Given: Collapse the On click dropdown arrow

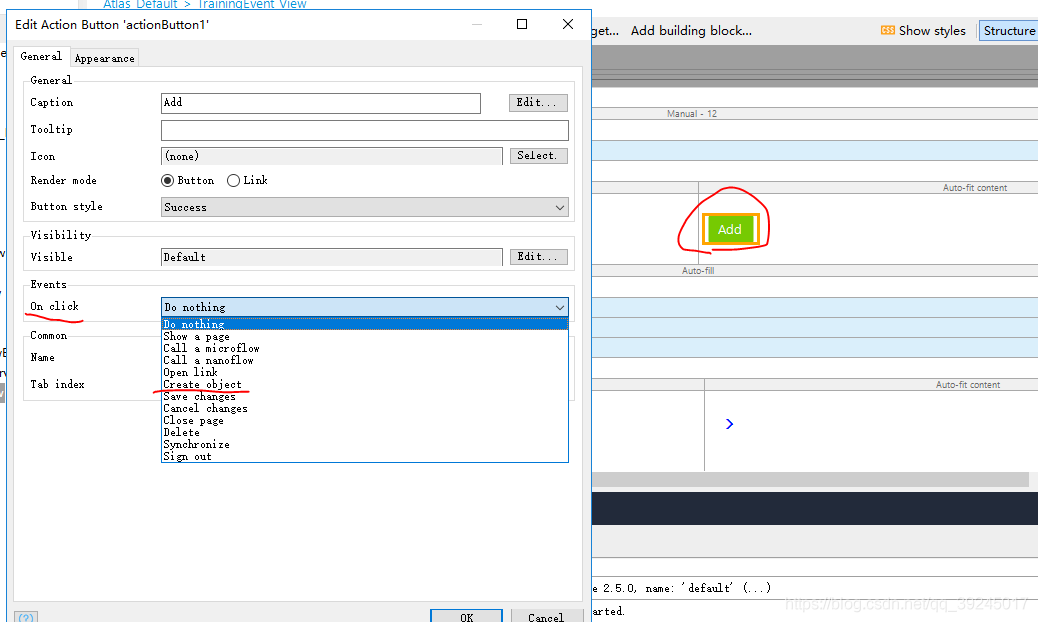Looking at the screenshot, I should 559,308.
